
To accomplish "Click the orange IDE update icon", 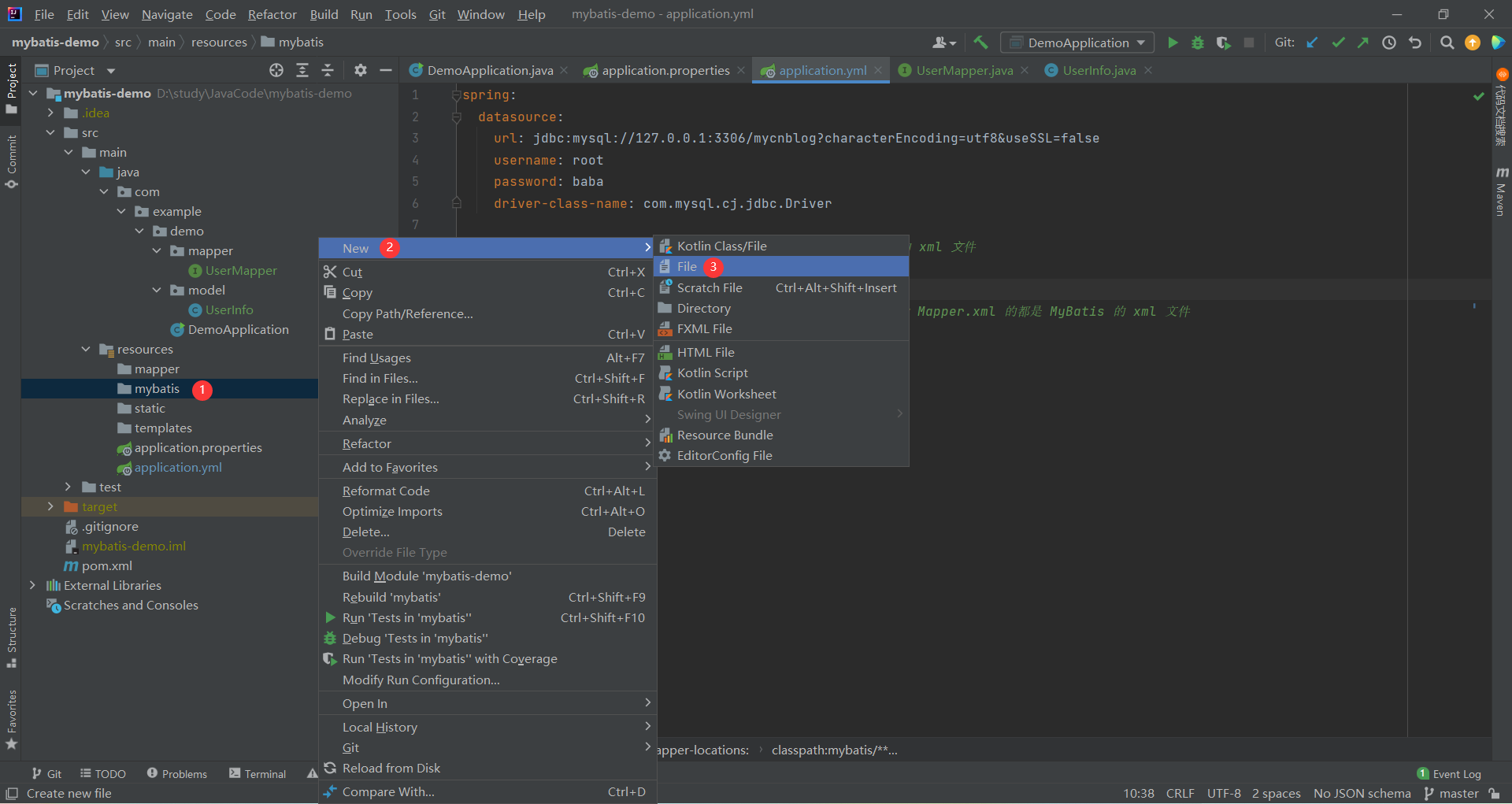I will click(x=1472, y=43).
